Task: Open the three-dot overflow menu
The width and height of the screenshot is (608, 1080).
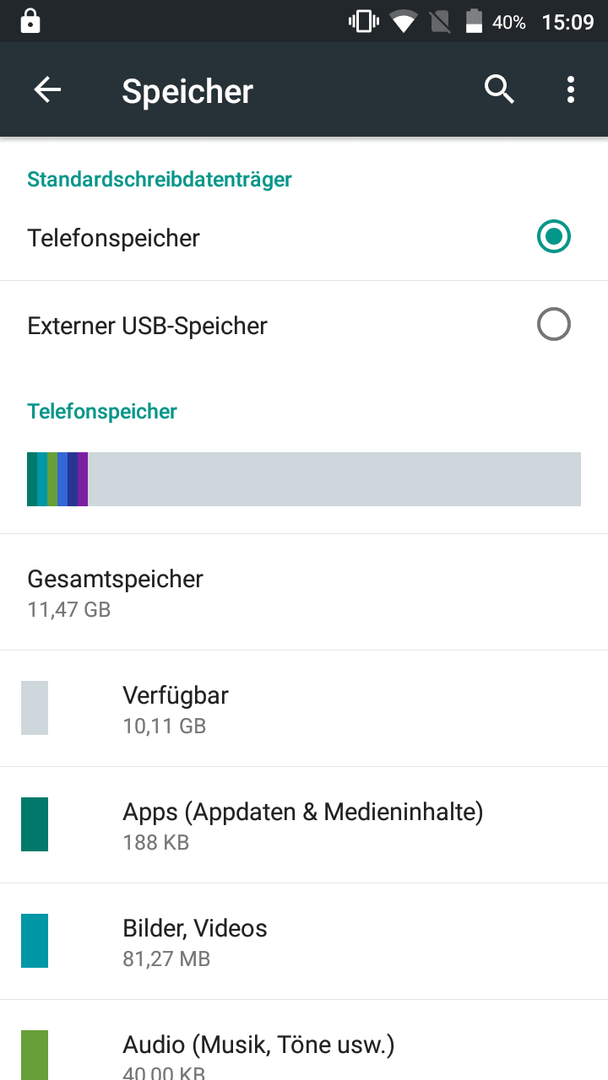Action: click(570, 90)
